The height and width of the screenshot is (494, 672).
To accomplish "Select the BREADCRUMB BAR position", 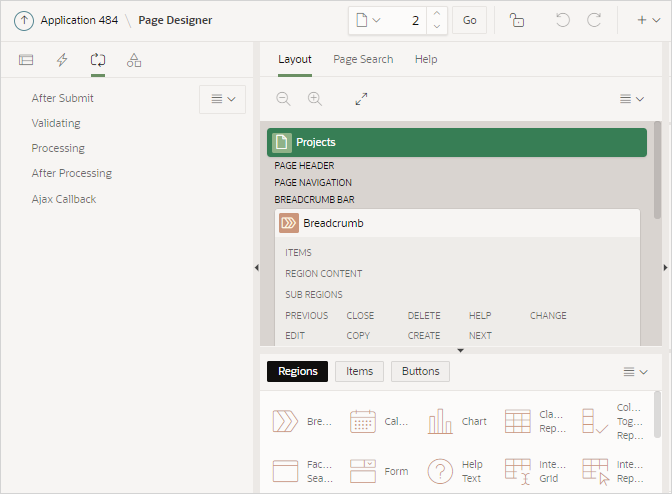I will tap(314, 200).
